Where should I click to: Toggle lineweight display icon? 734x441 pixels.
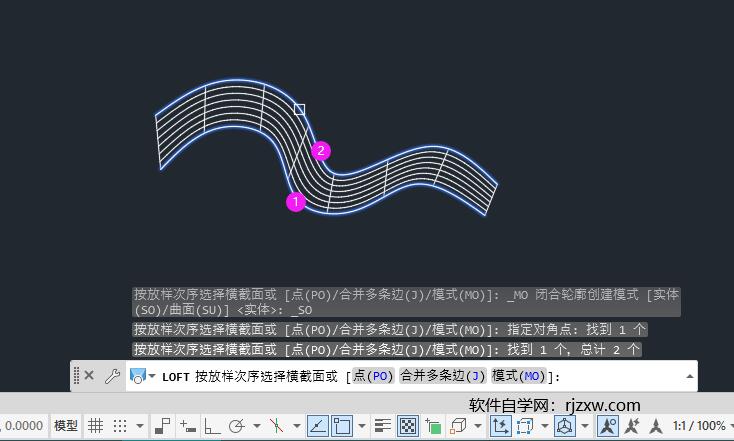[383, 426]
